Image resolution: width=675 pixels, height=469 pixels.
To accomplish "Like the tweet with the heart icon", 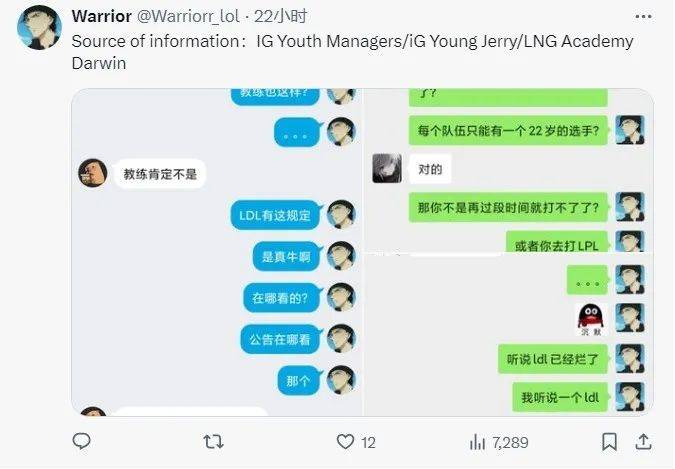I will 345,442.
